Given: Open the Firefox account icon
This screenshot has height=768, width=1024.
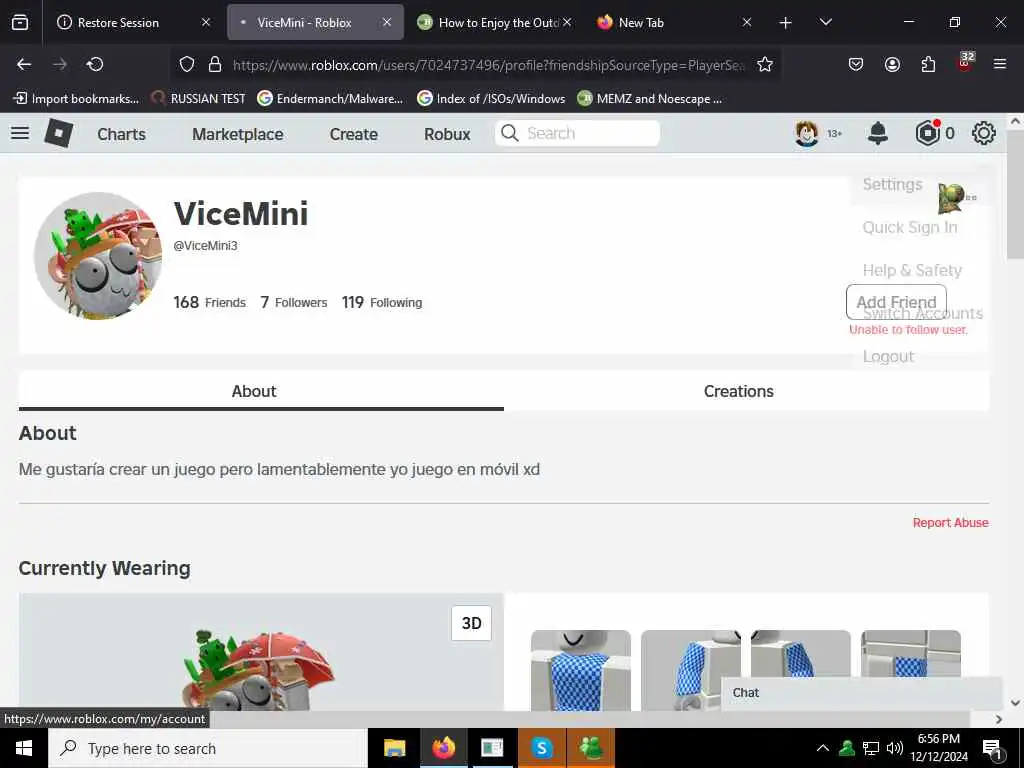Looking at the screenshot, I should [892, 64].
